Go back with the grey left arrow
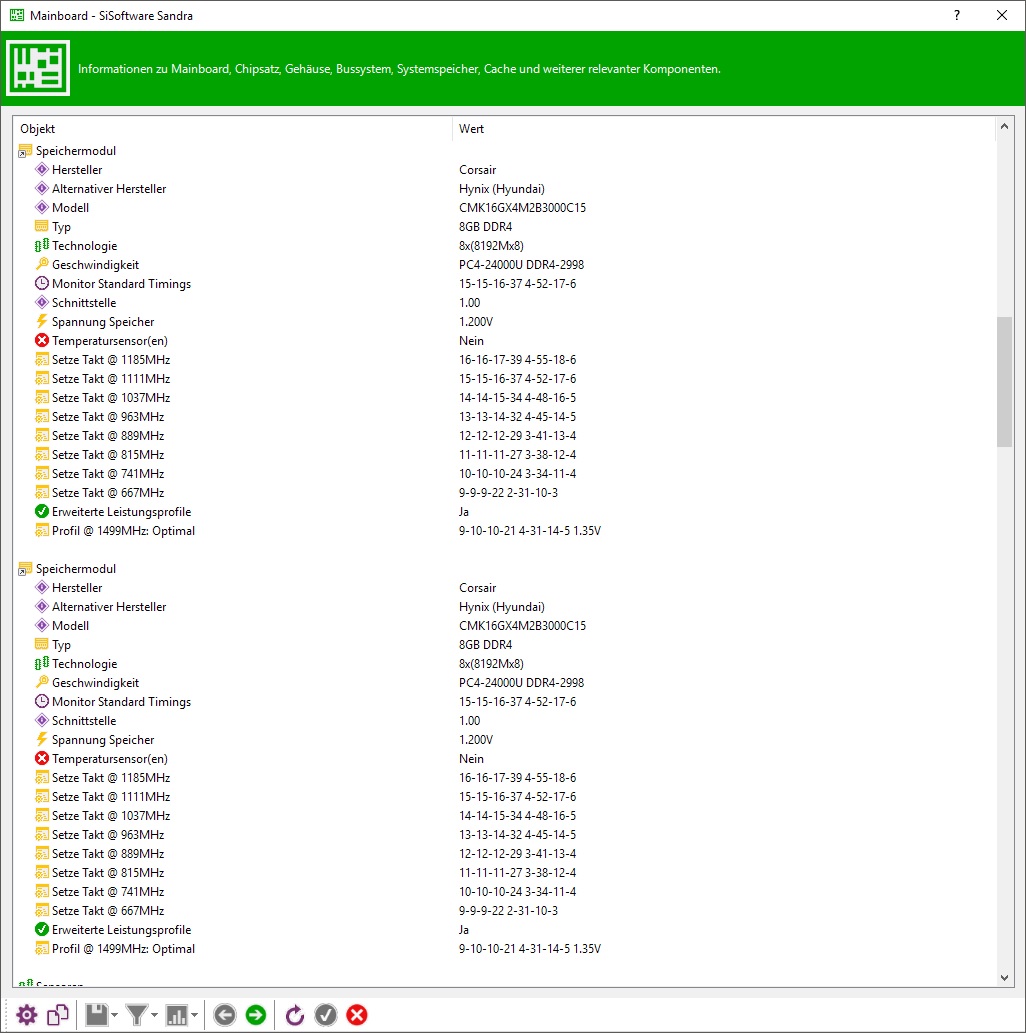 coord(225,1015)
